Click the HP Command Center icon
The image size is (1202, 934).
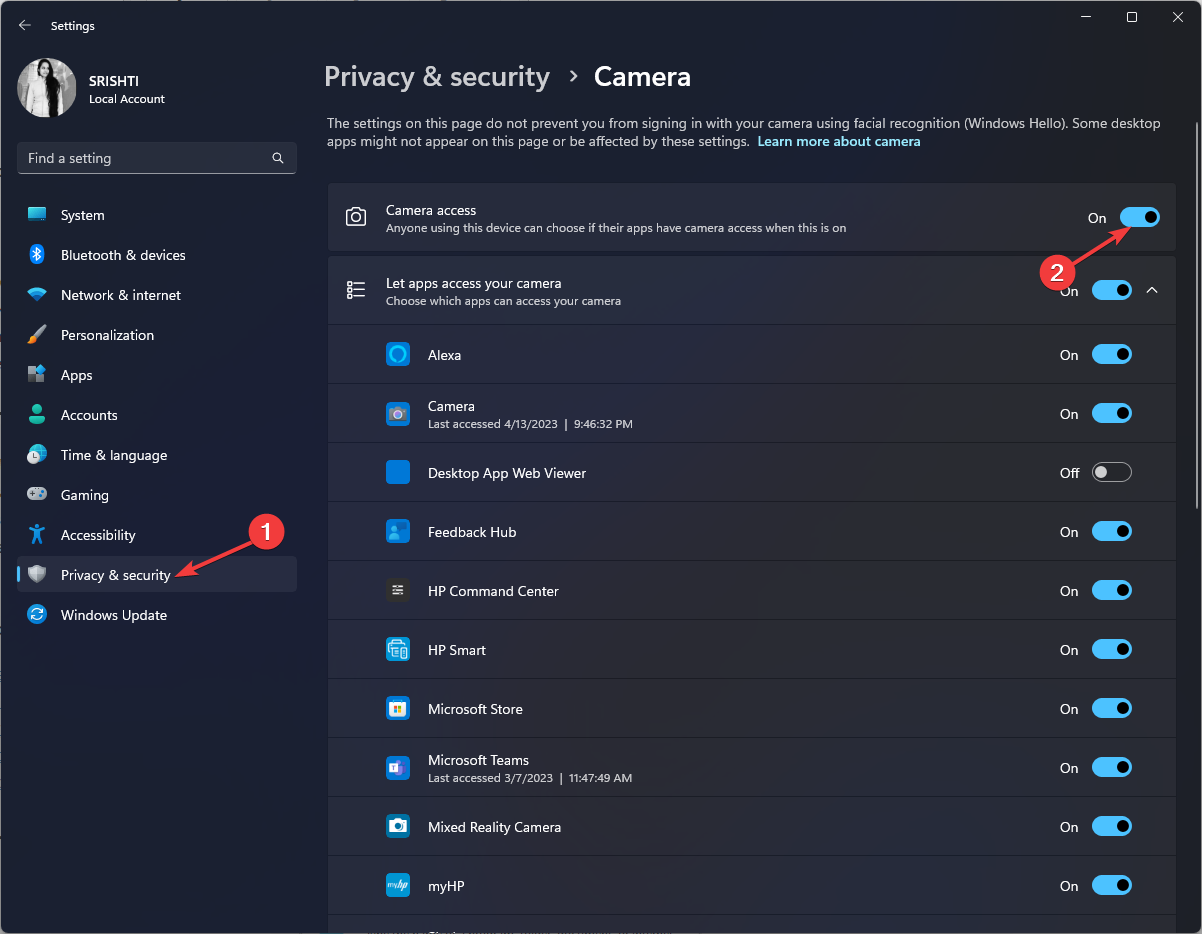click(398, 590)
